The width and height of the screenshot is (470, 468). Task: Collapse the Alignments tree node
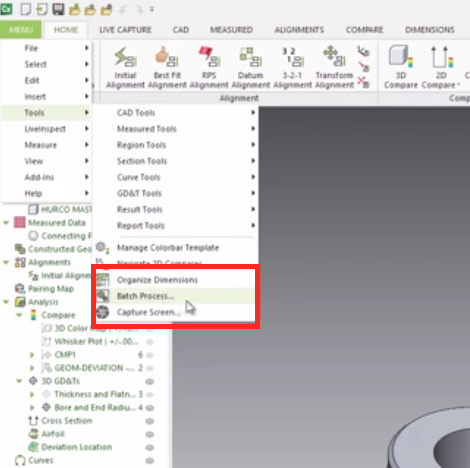(x=6, y=262)
